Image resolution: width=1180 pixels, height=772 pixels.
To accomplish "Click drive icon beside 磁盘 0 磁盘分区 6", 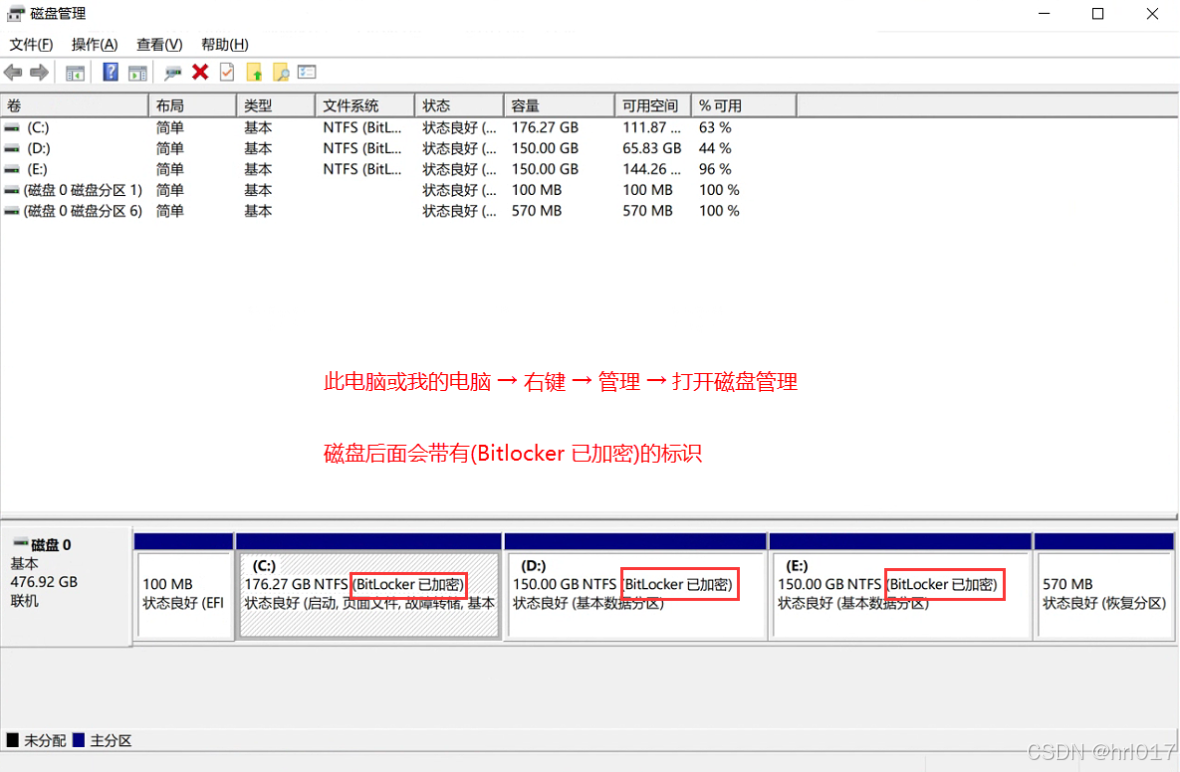I will (x=12, y=211).
